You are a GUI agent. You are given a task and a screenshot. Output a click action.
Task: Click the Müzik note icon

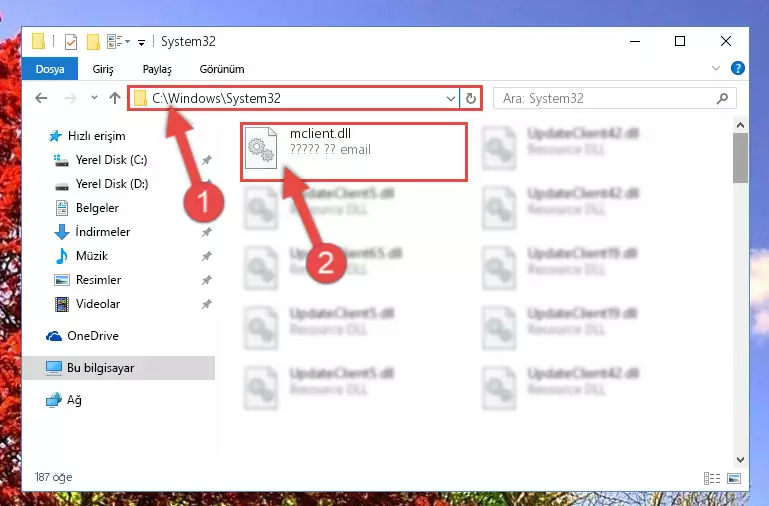click(x=62, y=256)
